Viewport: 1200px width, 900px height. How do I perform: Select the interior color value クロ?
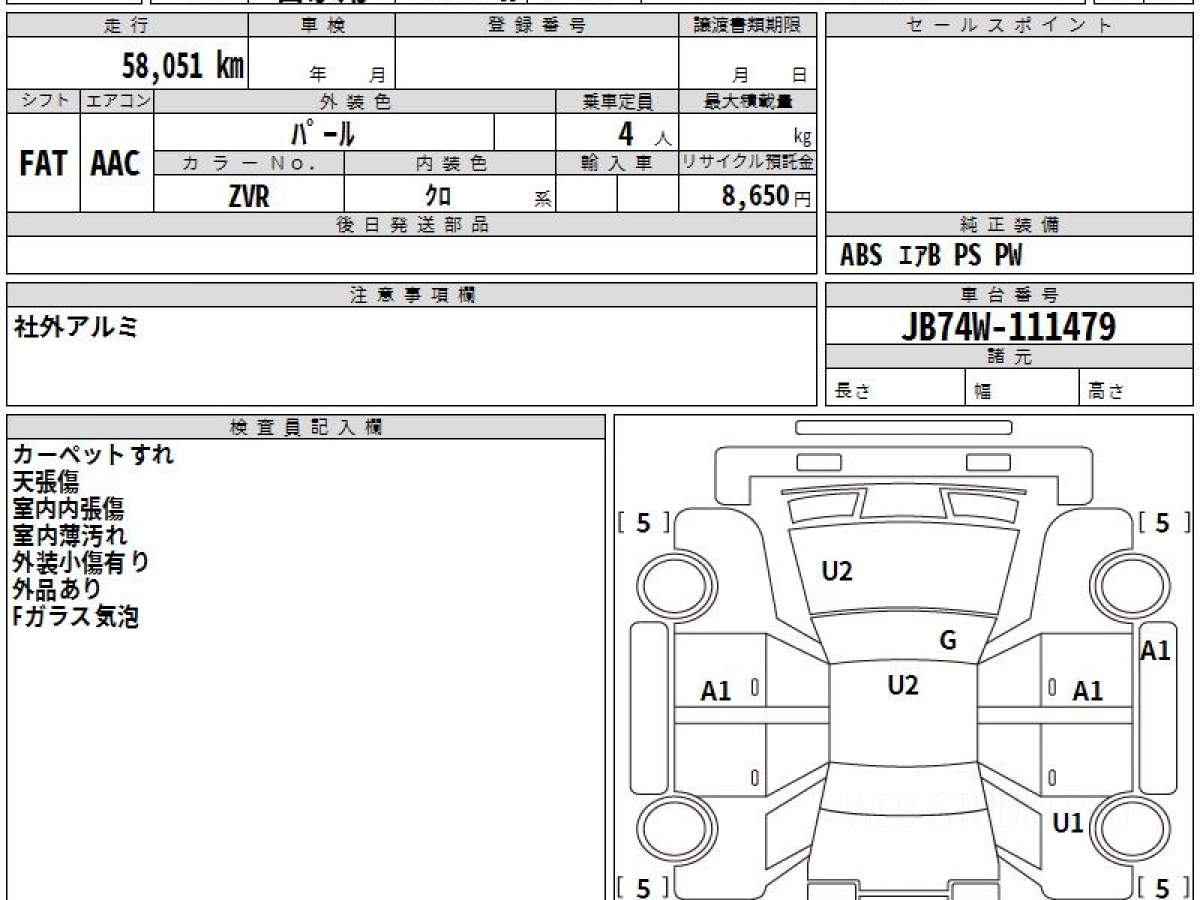pos(437,196)
